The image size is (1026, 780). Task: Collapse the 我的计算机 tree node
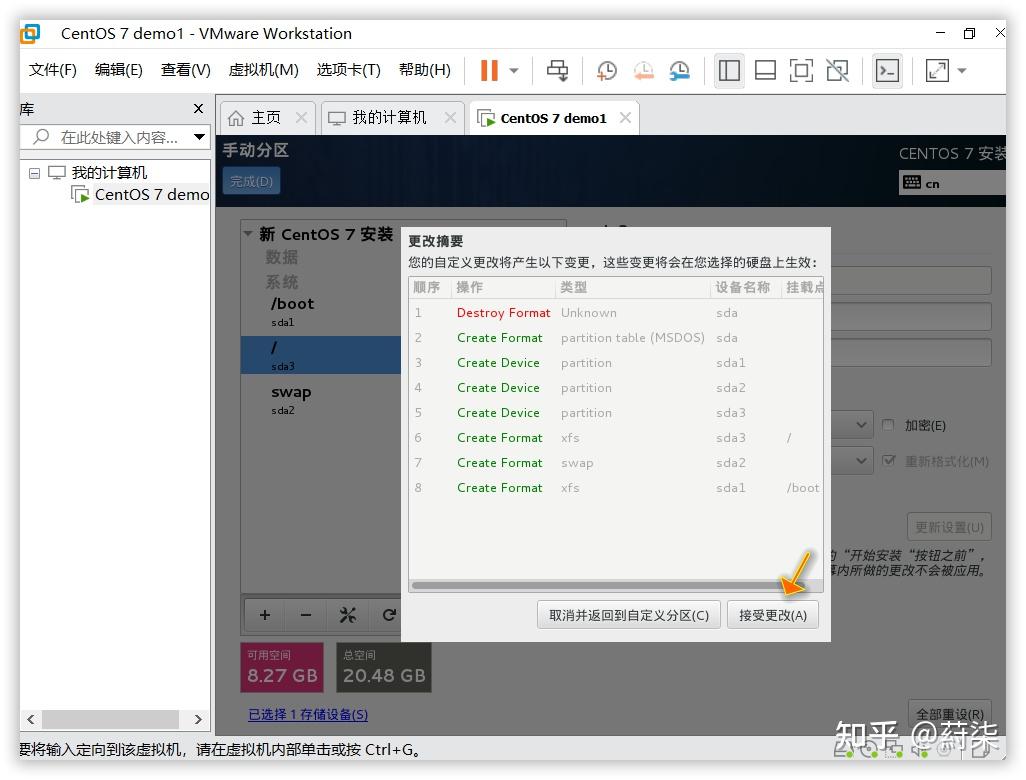point(35,173)
